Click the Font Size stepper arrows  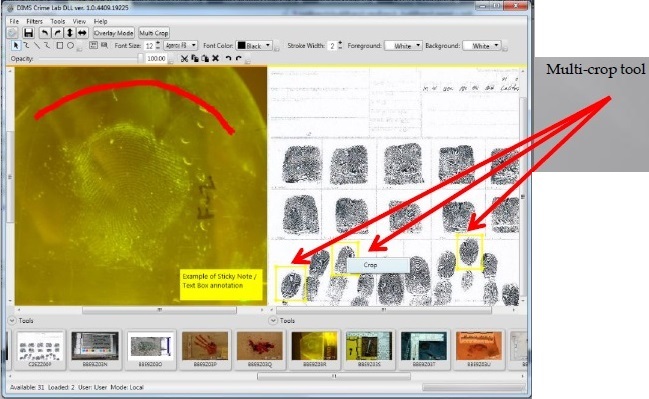tap(158, 45)
